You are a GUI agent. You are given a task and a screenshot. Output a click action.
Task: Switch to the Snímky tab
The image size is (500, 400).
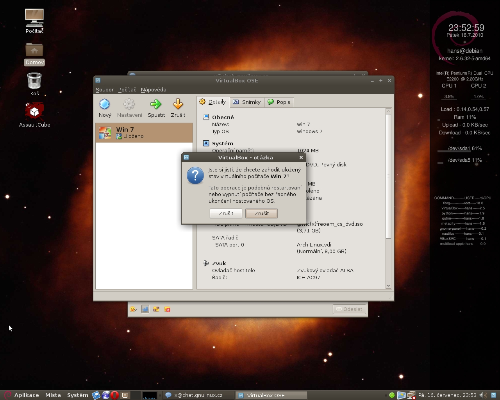247,102
